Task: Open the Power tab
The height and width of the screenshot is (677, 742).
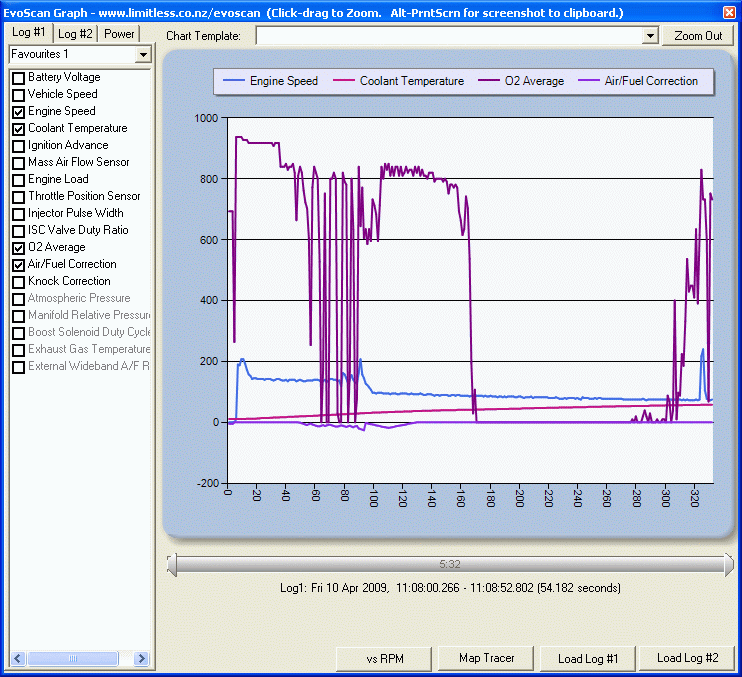Action: click(x=119, y=34)
